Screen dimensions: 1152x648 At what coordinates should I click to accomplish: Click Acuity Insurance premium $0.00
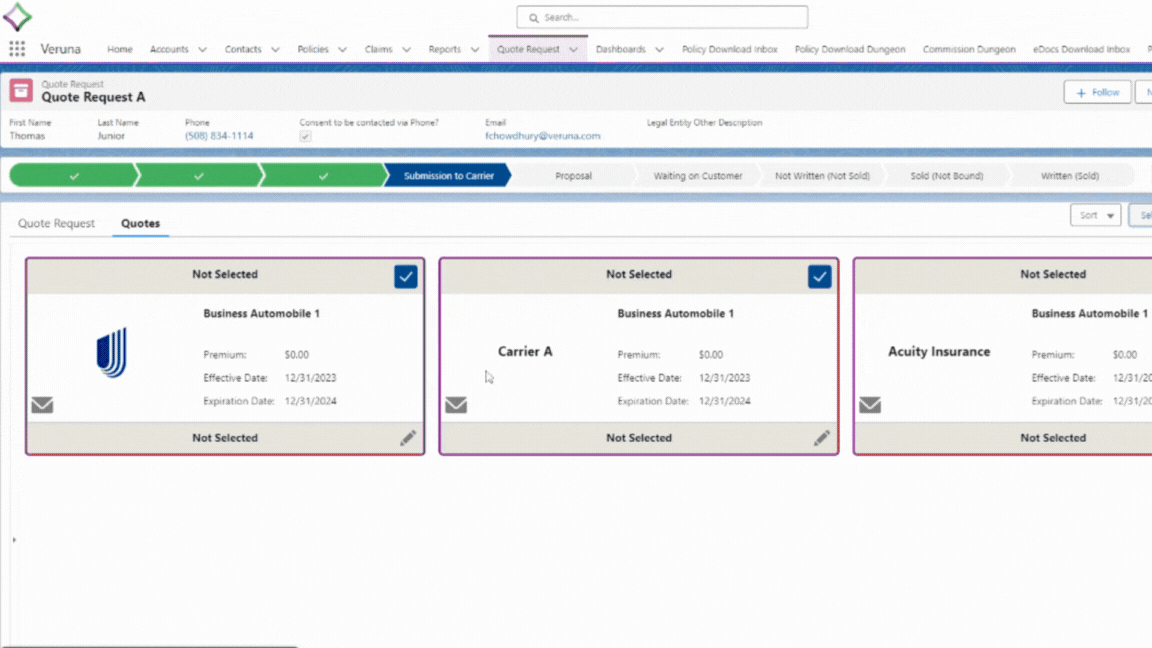pos(1124,354)
